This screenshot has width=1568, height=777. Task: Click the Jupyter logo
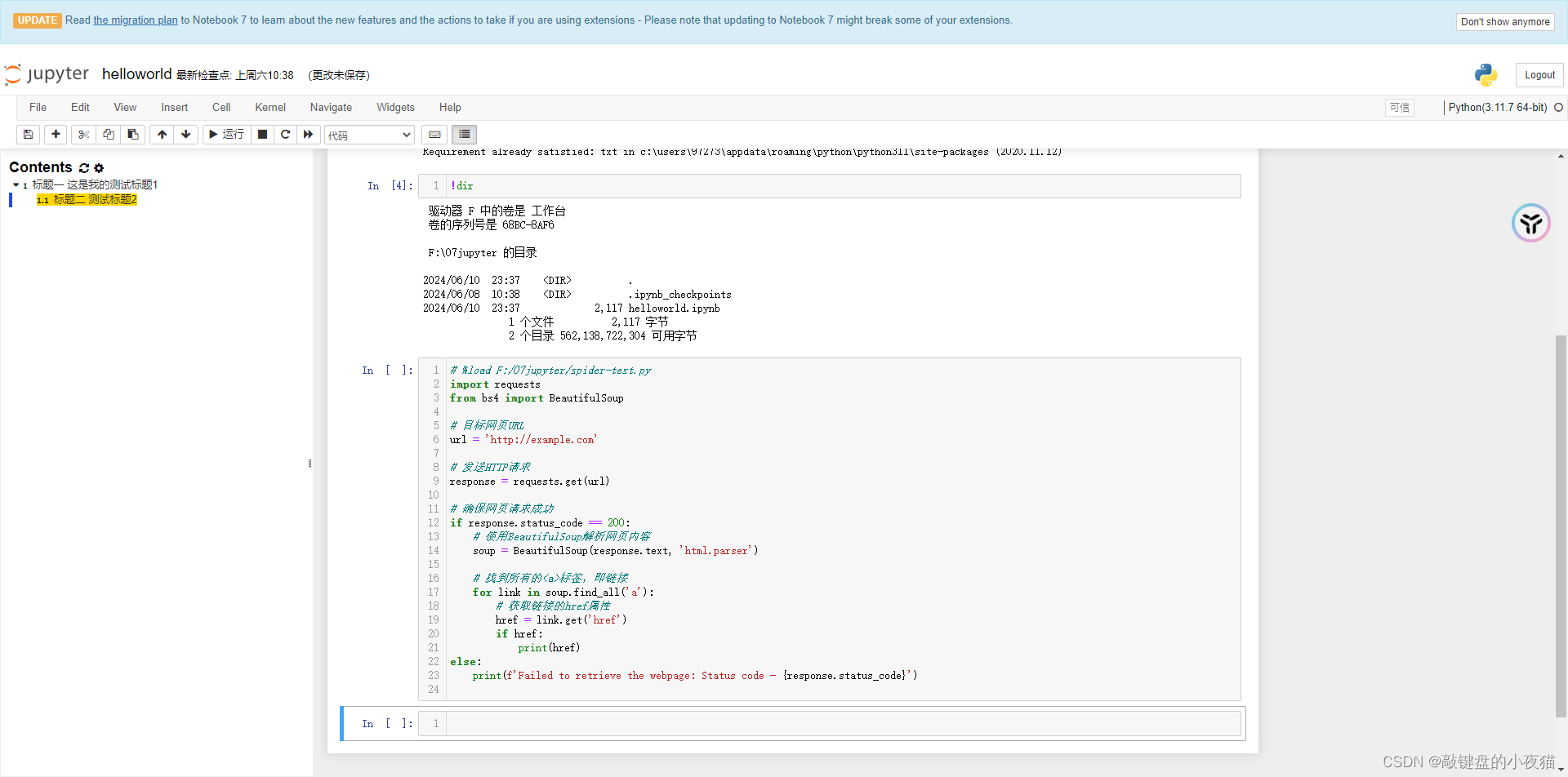pos(47,74)
